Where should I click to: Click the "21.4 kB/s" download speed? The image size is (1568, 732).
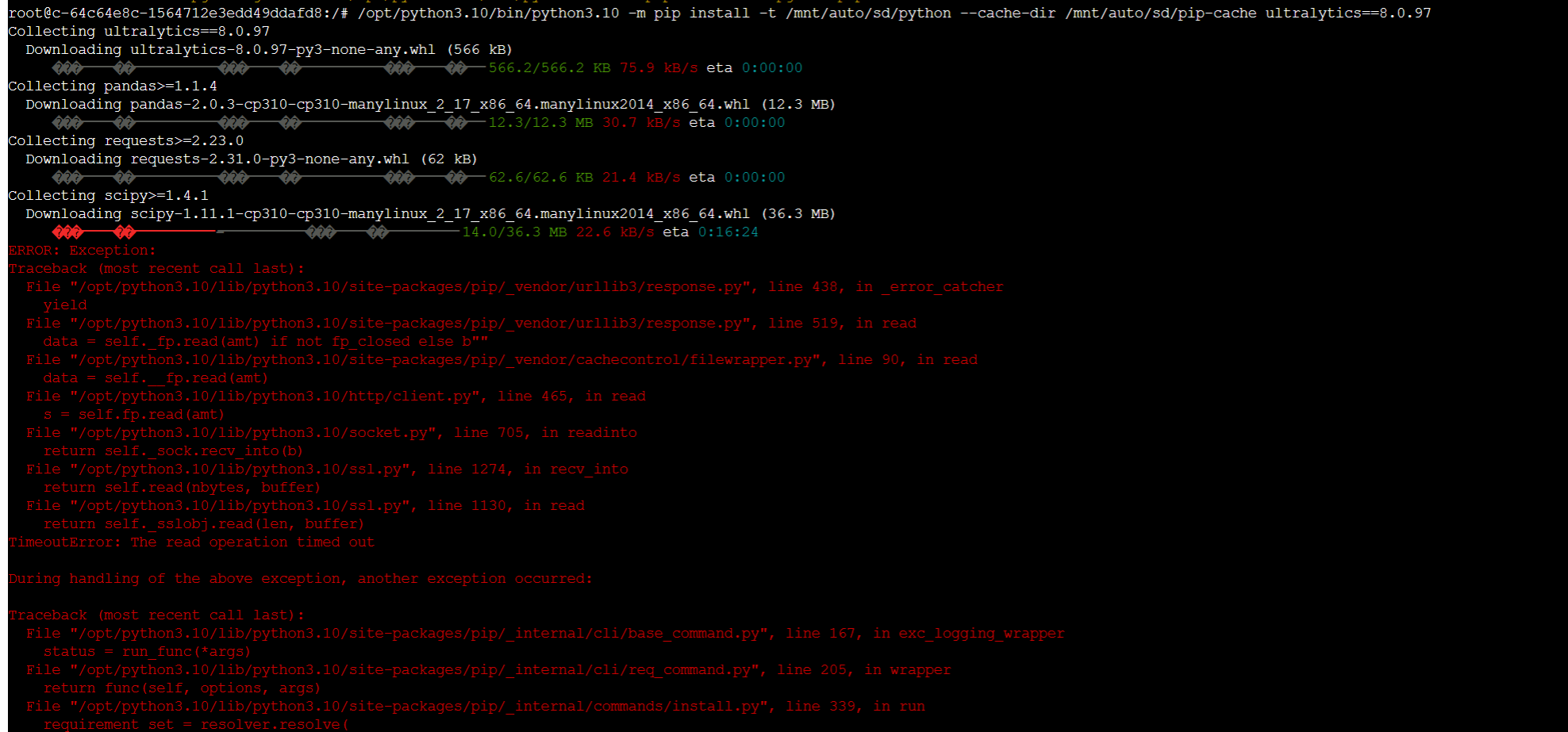641,177
